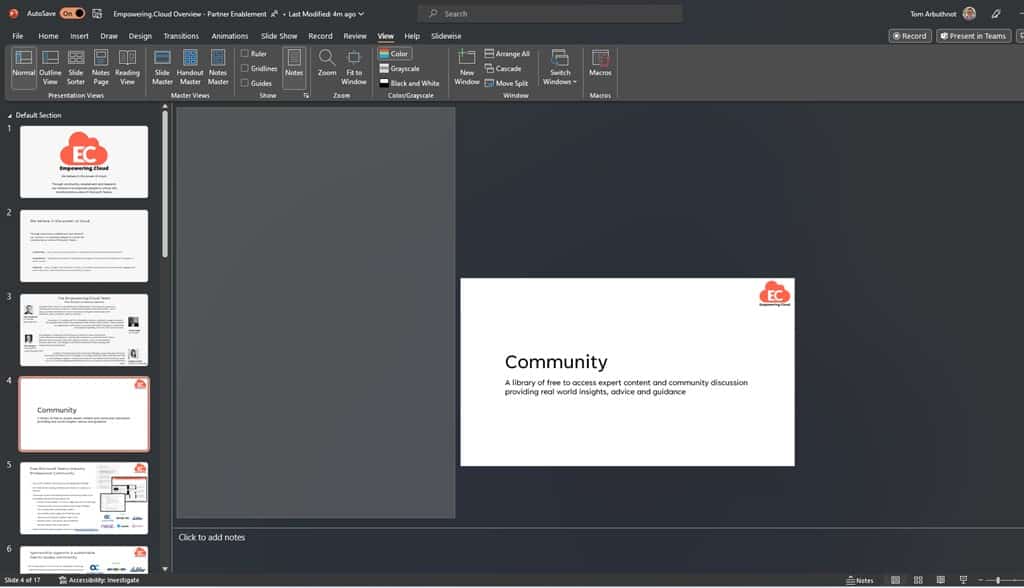Click Accessibility: Investigate in status bar
1024x588 pixels.
point(99,580)
